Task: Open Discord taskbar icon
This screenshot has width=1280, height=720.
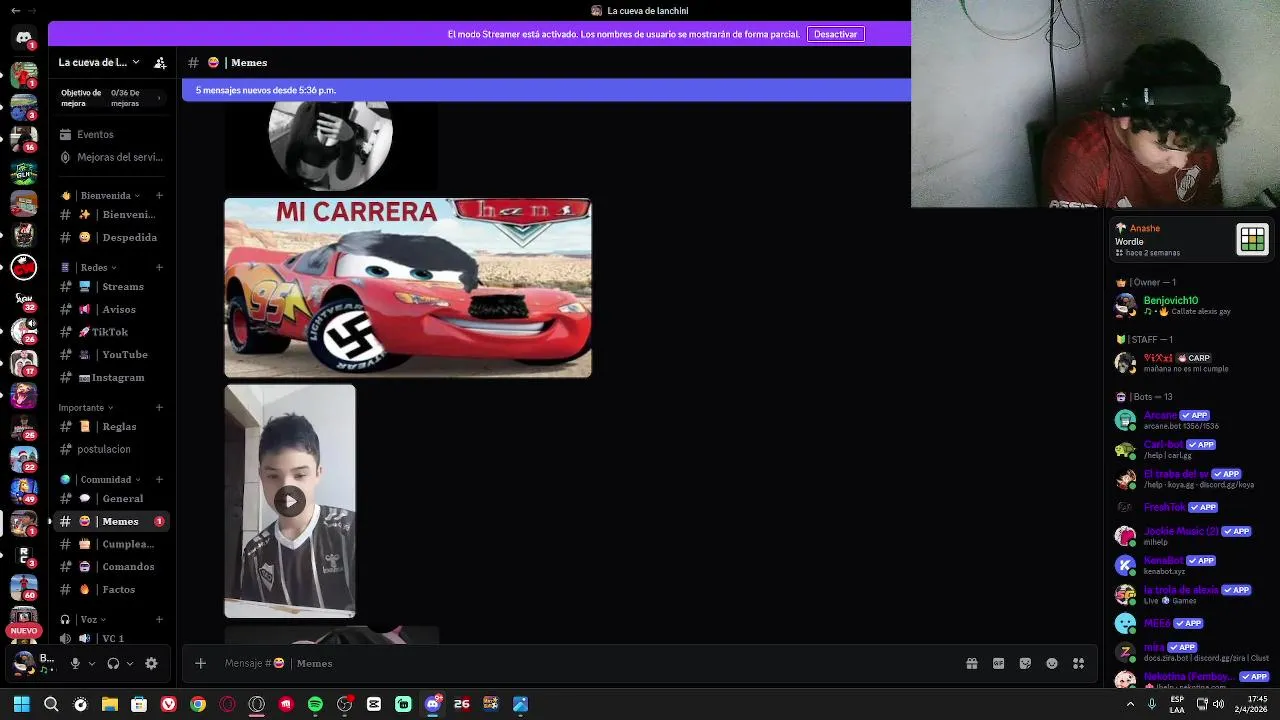Action: tap(433, 704)
